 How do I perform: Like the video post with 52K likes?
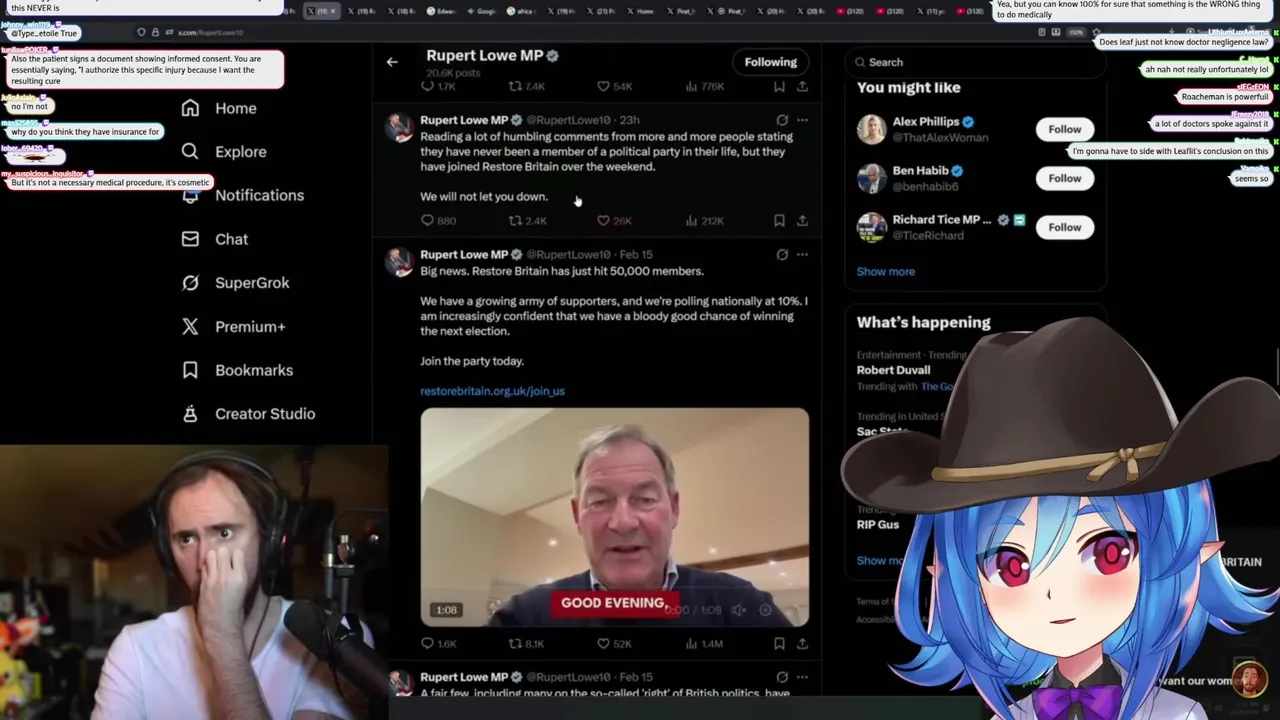tap(603, 644)
